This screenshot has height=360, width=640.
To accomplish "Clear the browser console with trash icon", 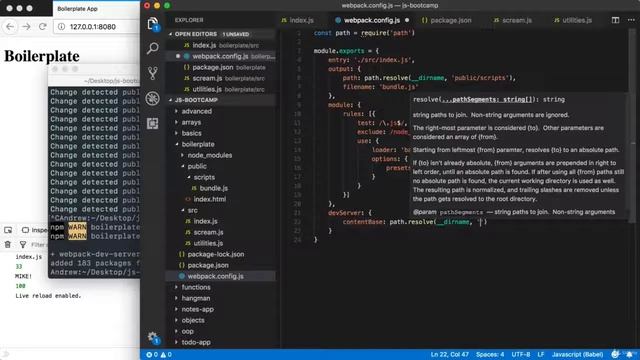I will [x=8, y=244].
